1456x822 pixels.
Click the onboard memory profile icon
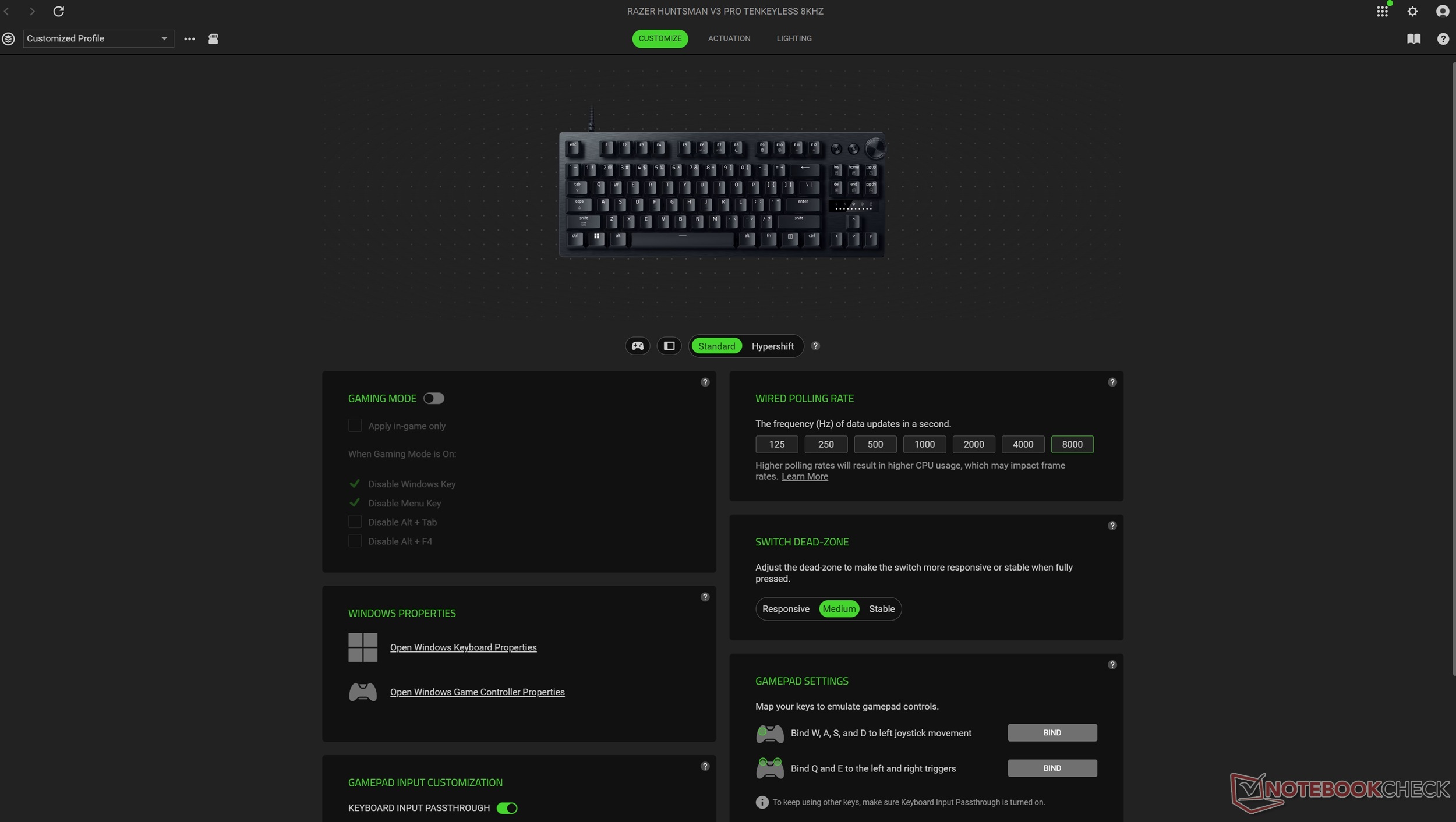tap(213, 39)
